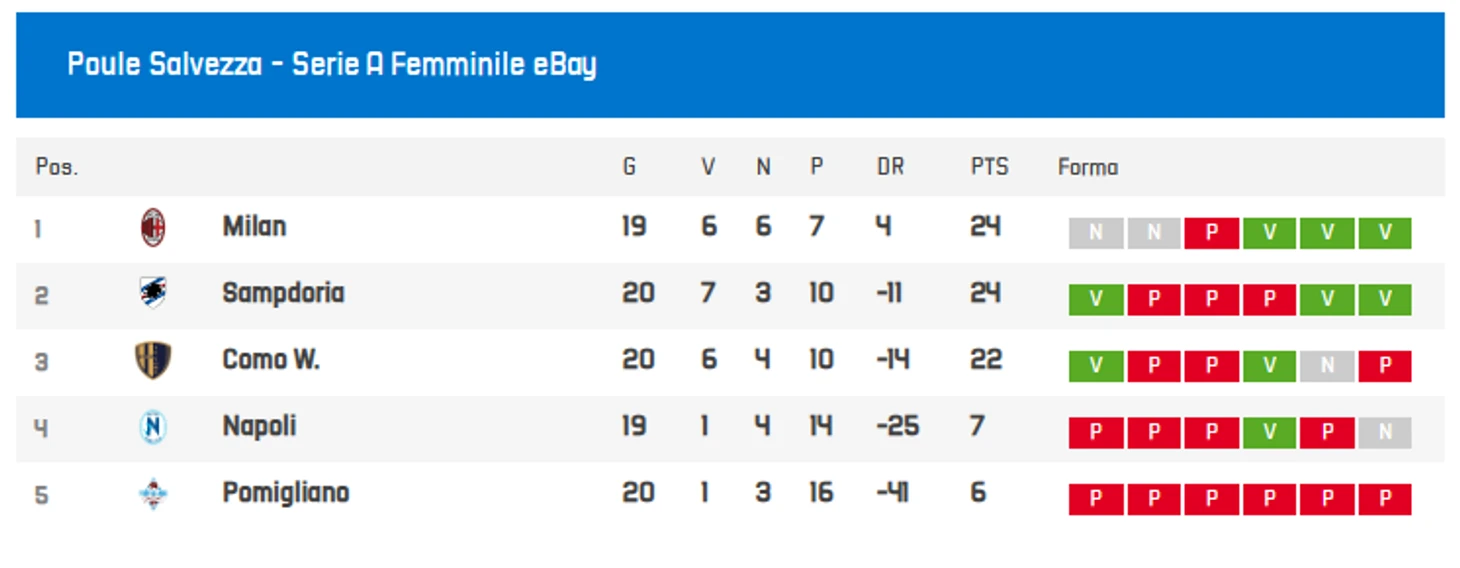This screenshot has width=1460, height=568.
Task: Click the Poule Salvezza title banner
Action: point(730,65)
